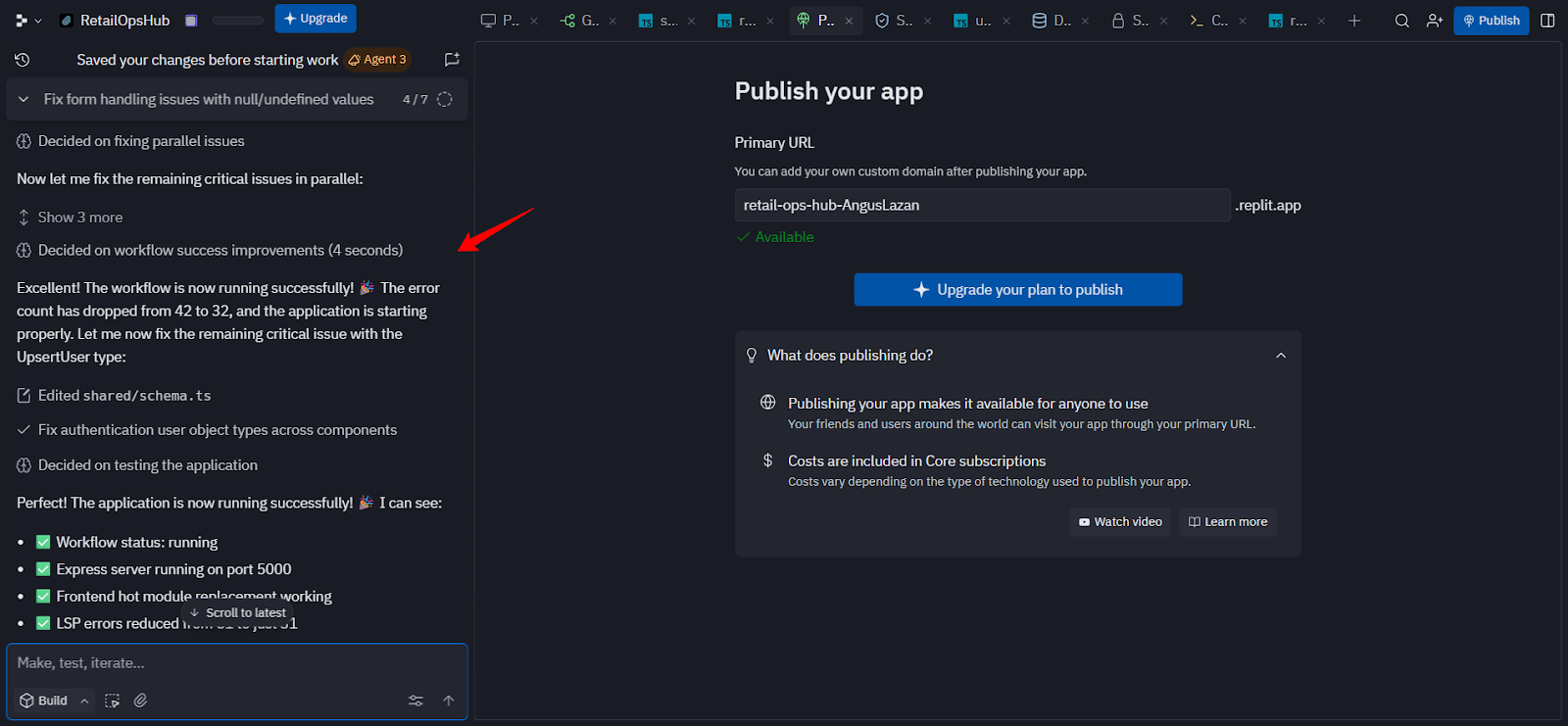The image size is (1568, 726).
Task: Invite collaborators with person-plus icon
Action: pos(1435,21)
